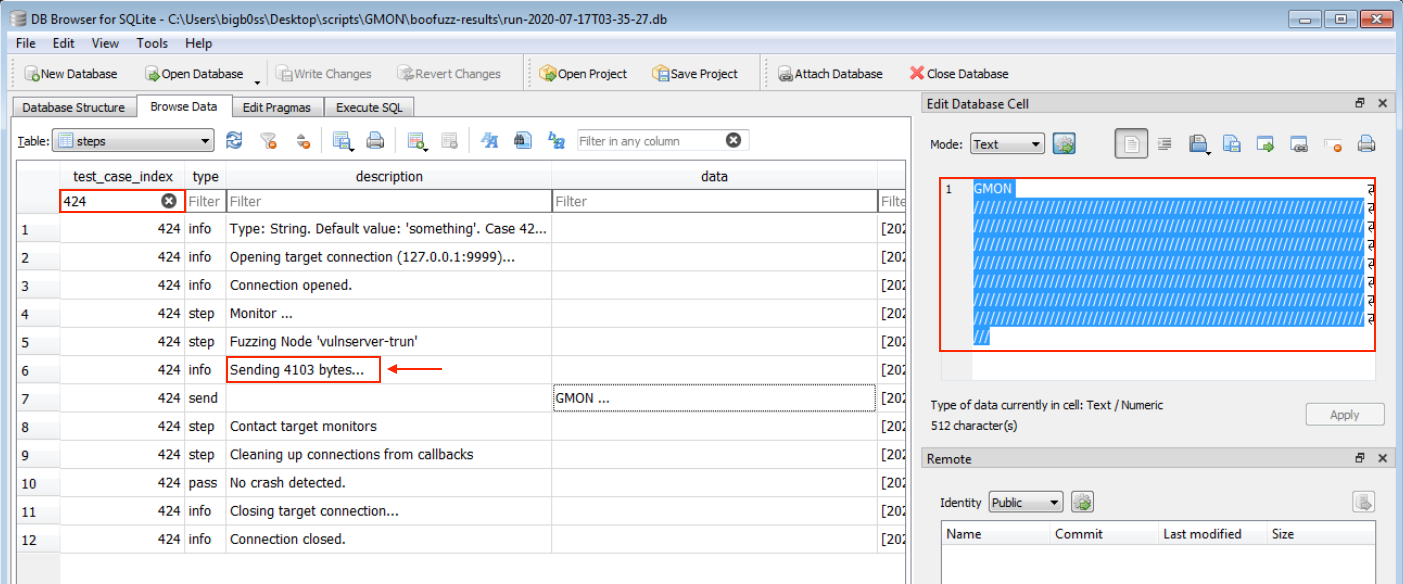Open the Write Changes toolbar action
1403x584 pixels.
(325, 72)
